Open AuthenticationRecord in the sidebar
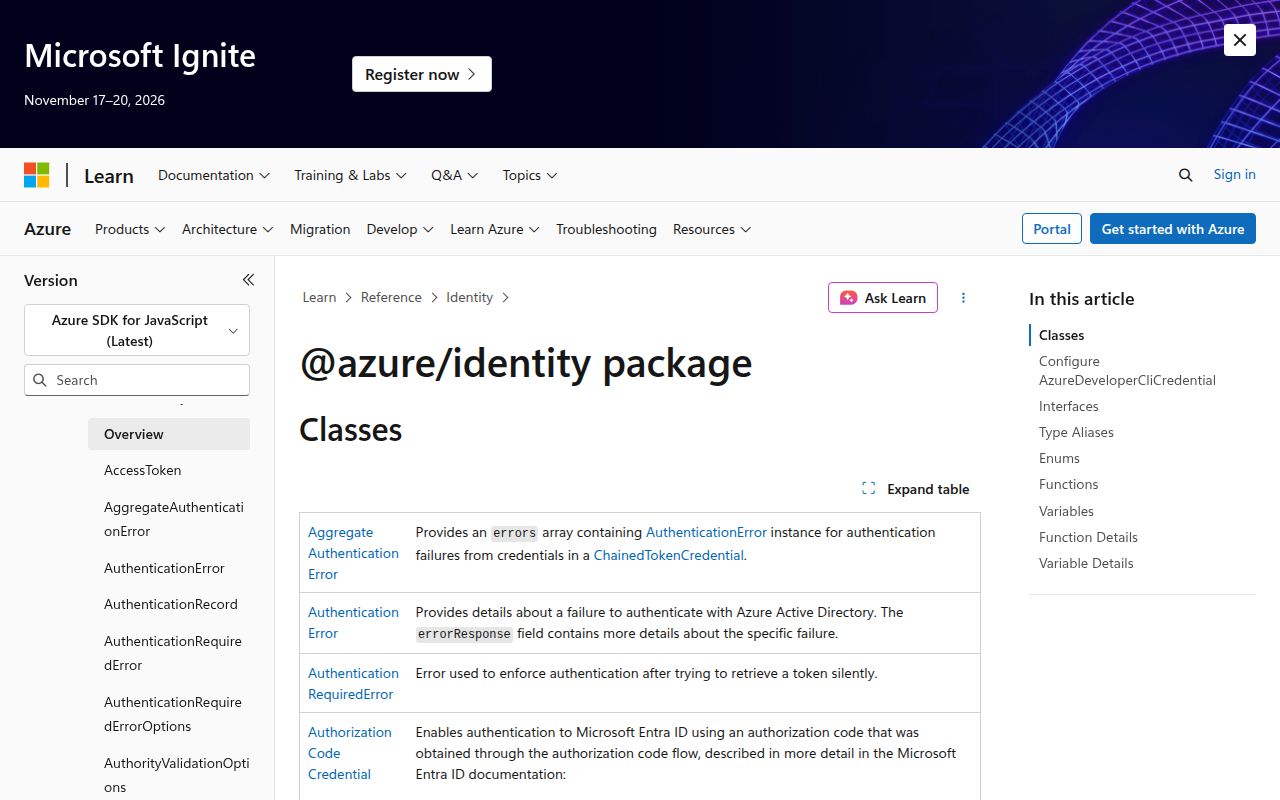 pos(171,604)
